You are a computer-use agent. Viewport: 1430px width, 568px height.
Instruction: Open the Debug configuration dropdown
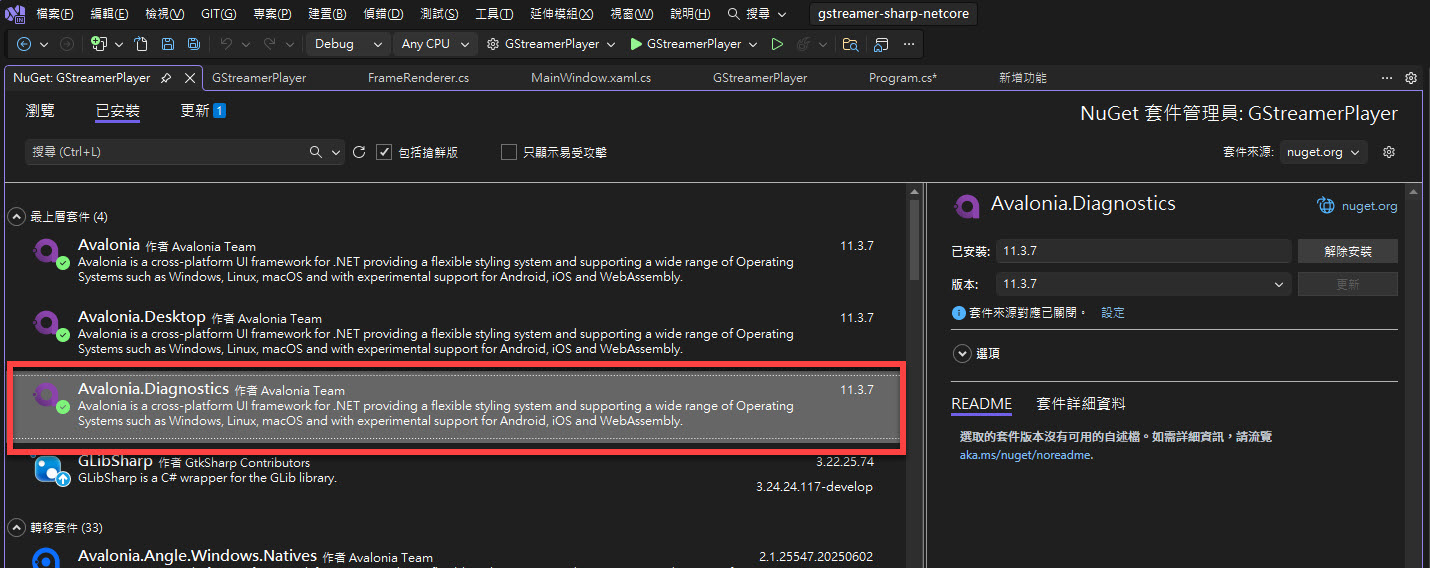click(347, 44)
